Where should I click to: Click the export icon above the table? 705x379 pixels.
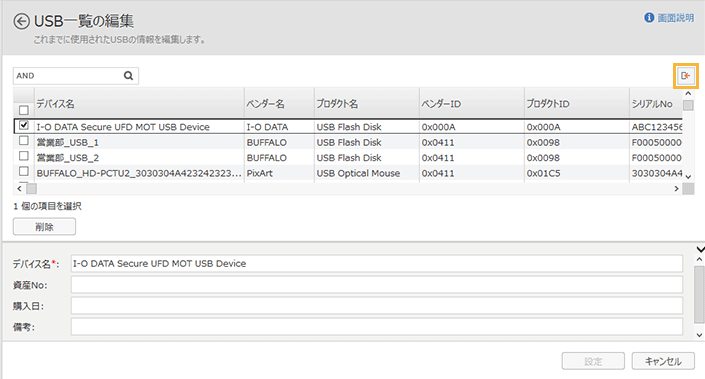(686, 76)
